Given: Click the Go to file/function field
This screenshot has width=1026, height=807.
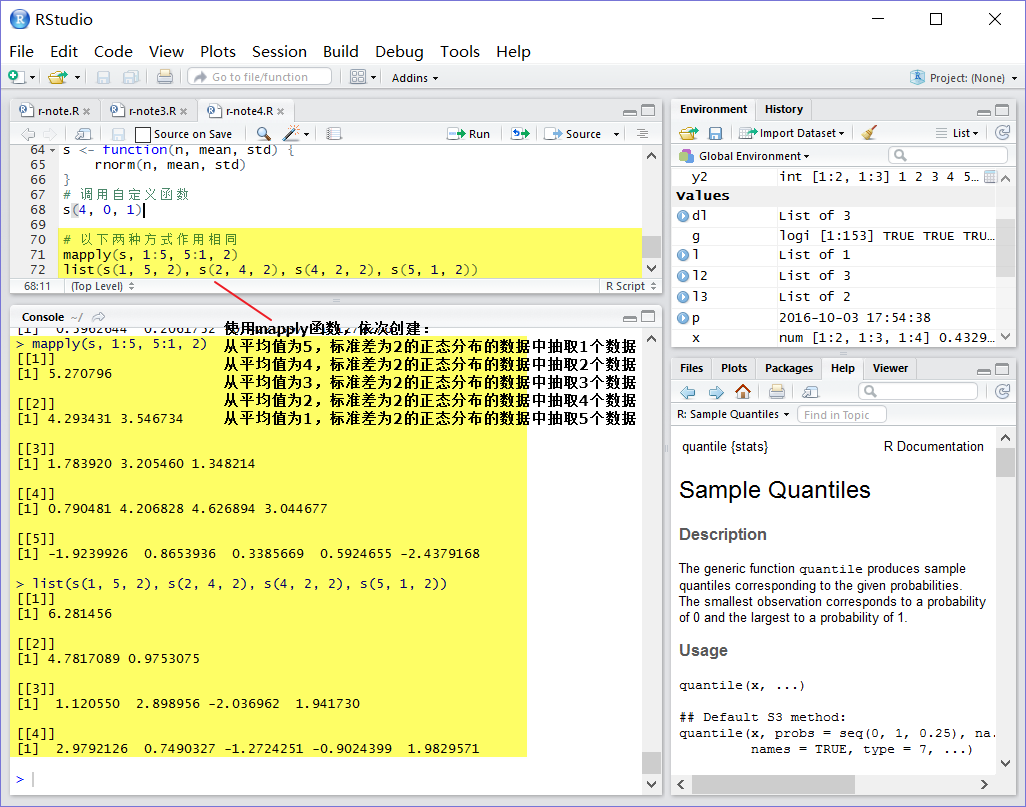Looking at the screenshot, I should pyautogui.click(x=260, y=77).
